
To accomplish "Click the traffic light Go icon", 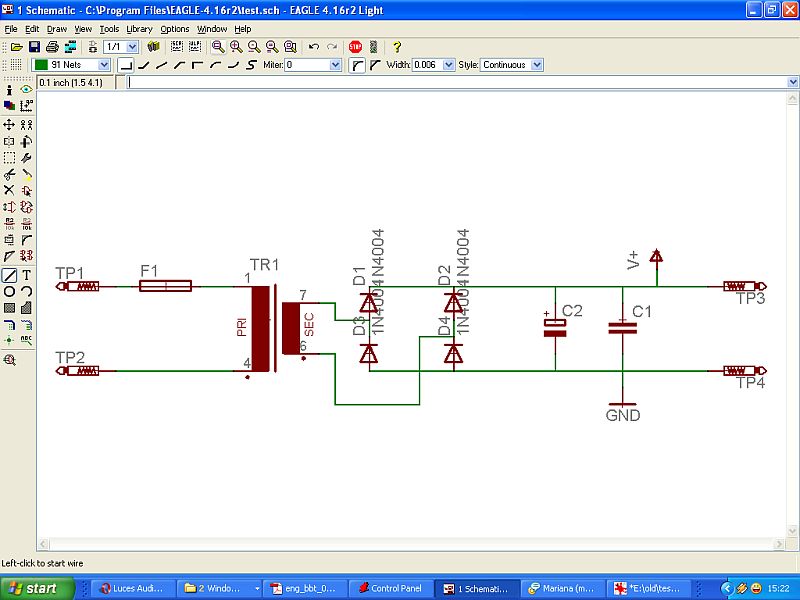I will click(x=373, y=47).
